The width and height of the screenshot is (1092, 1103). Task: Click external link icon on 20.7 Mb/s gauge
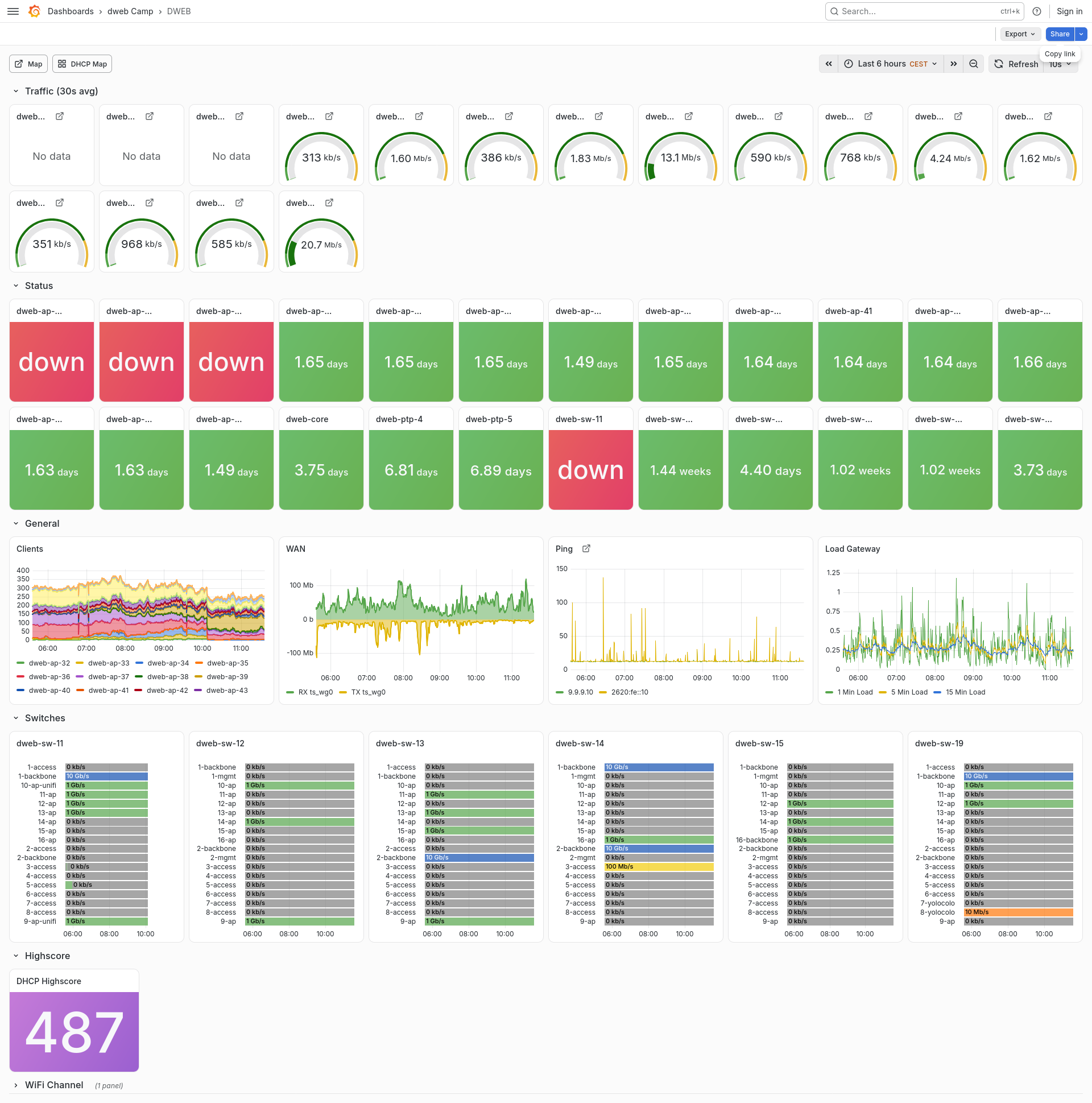(329, 203)
